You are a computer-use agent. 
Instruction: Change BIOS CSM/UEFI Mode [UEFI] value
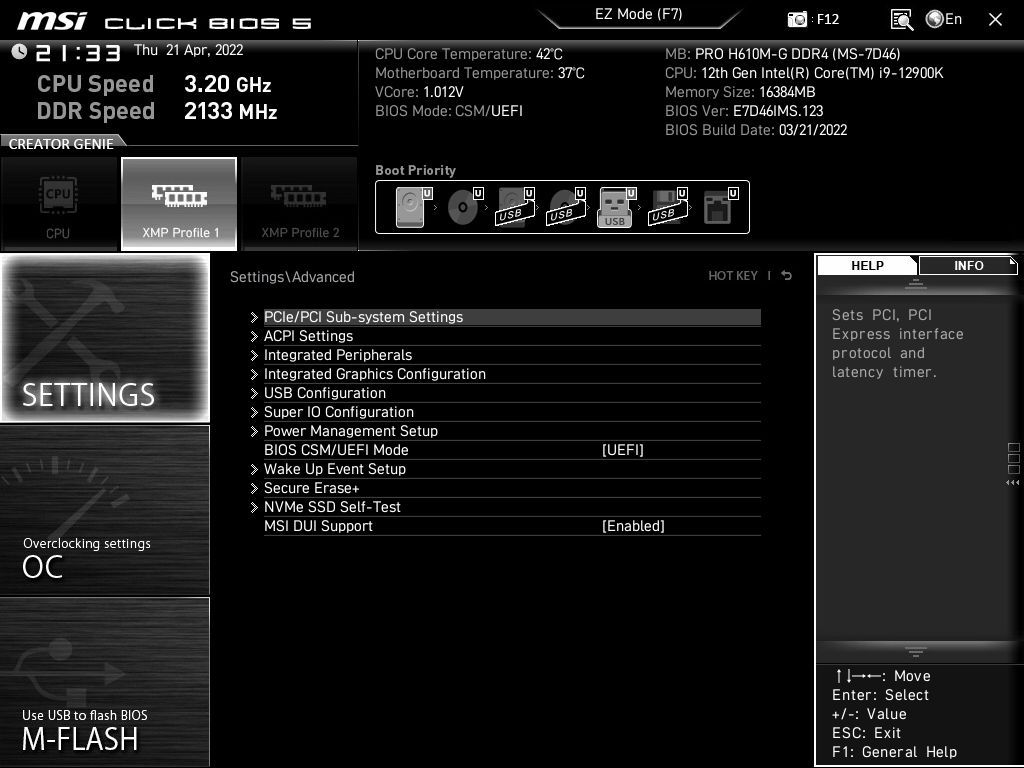click(622, 450)
